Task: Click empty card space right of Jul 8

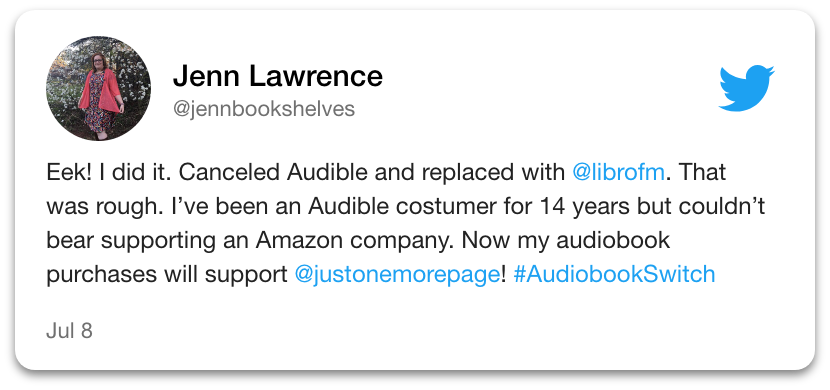Action: (x=423, y=331)
